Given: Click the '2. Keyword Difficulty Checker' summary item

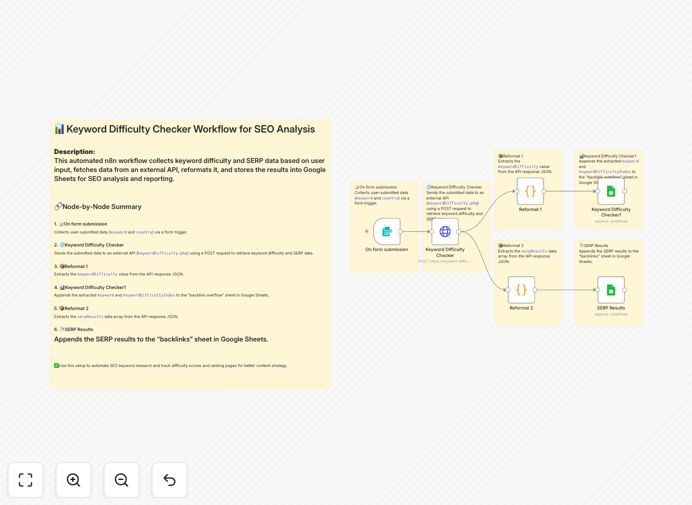Looking at the screenshot, I should [x=89, y=245].
